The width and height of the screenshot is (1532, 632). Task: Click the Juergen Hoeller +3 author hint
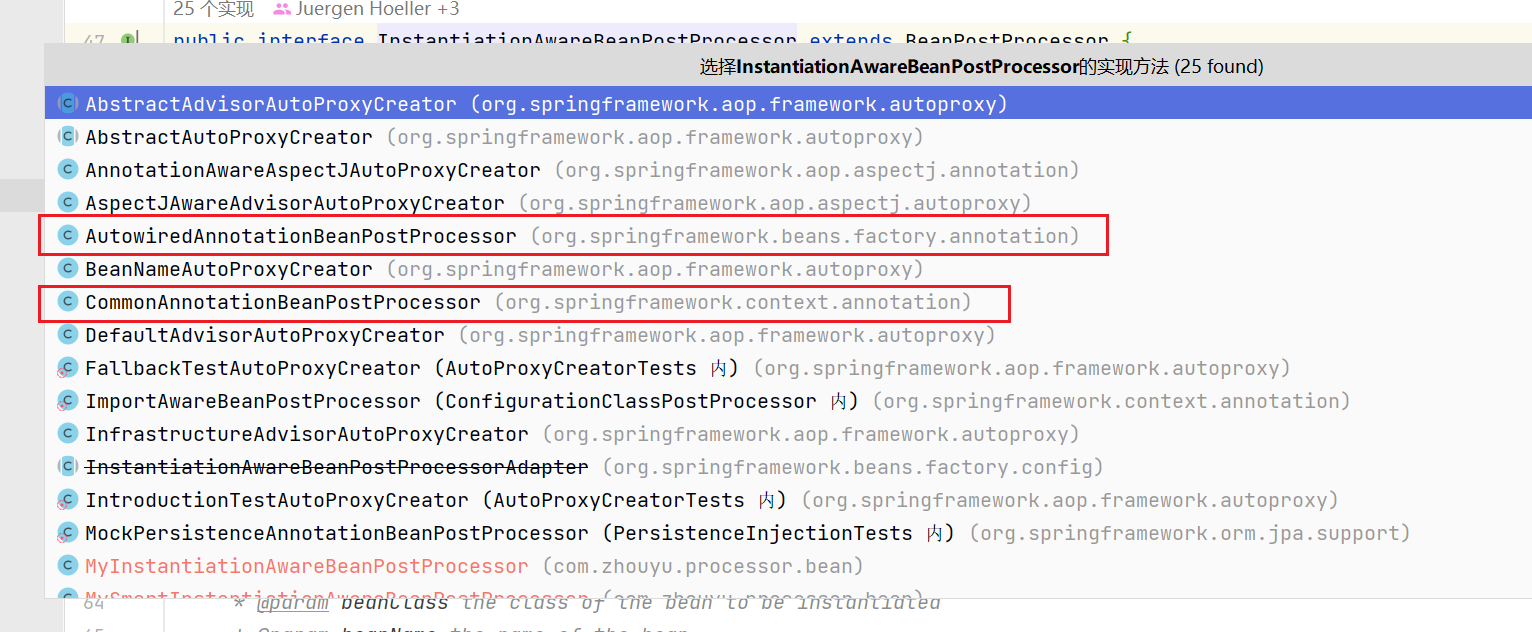click(366, 9)
